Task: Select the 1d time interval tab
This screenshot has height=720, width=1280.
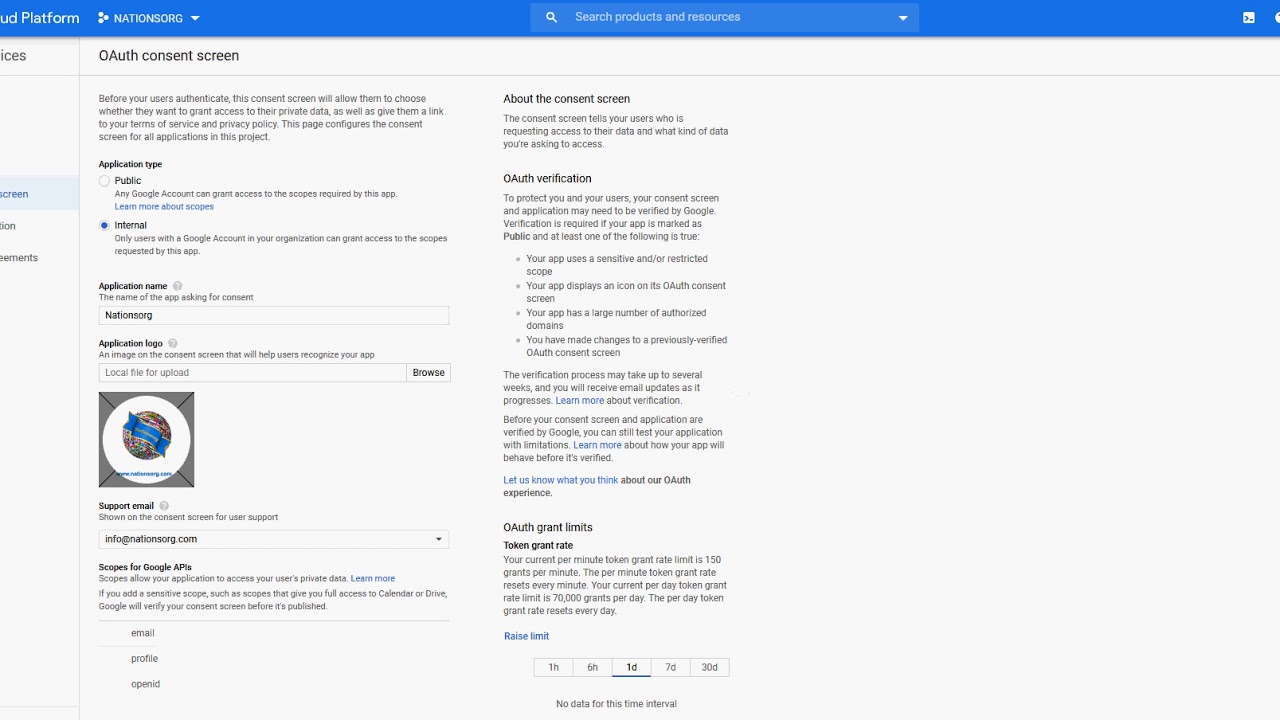Action: pyautogui.click(x=631, y=667)
